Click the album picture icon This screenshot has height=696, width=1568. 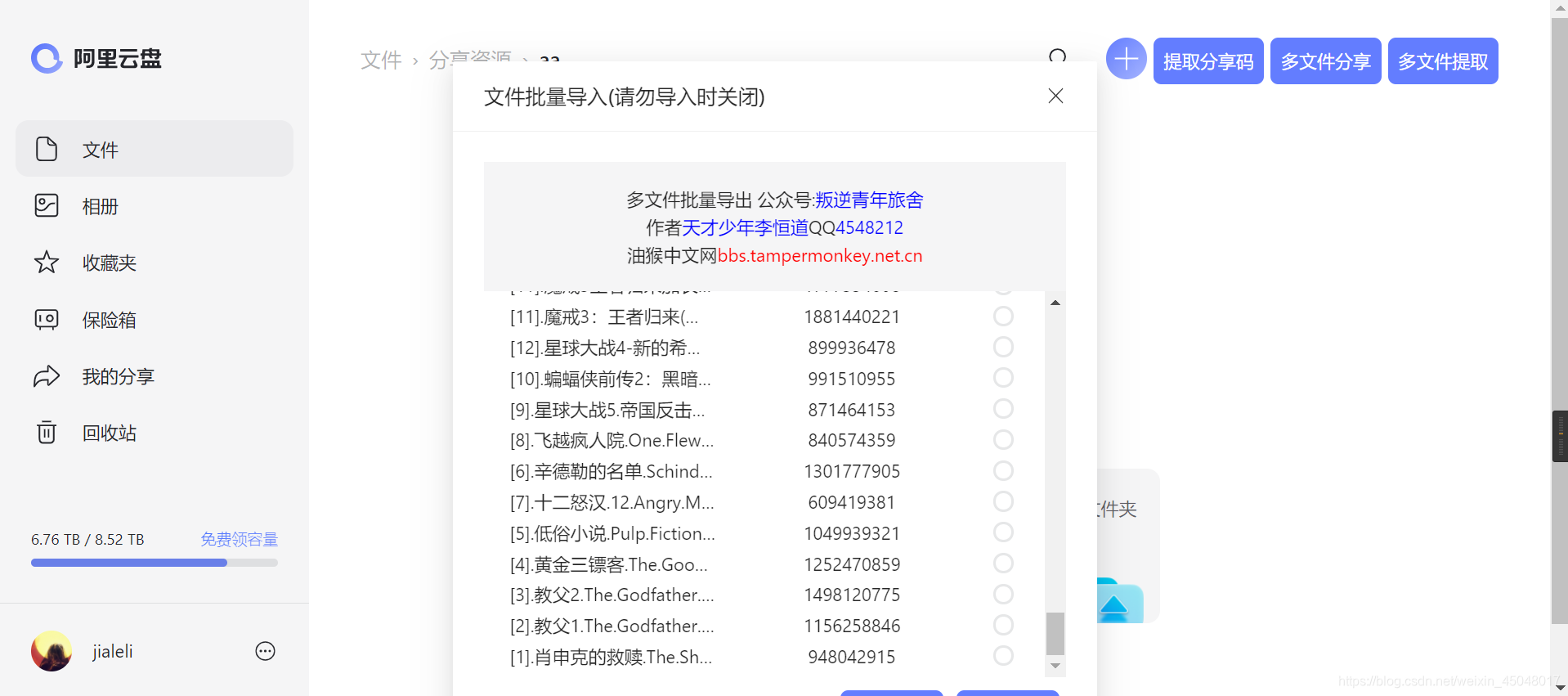[47, 205]
